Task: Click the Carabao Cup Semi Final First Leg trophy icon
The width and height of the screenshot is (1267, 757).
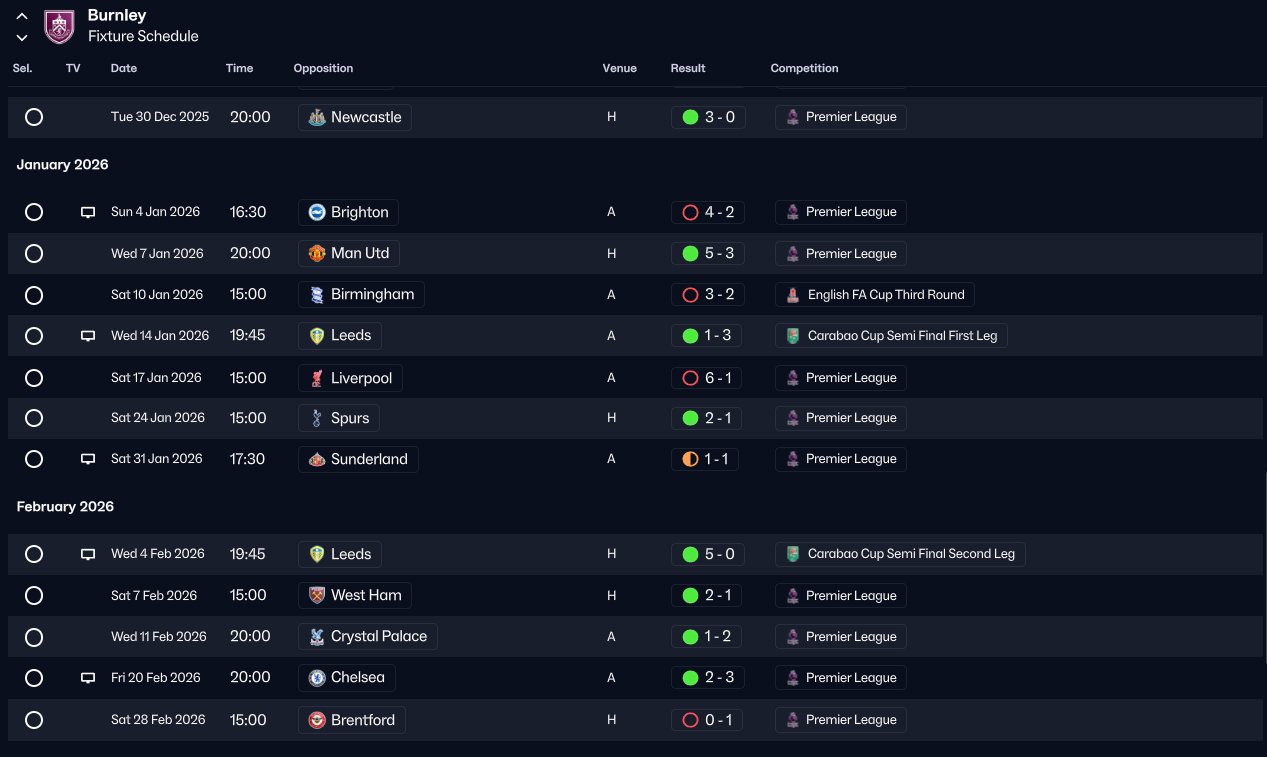Action: 793,336
